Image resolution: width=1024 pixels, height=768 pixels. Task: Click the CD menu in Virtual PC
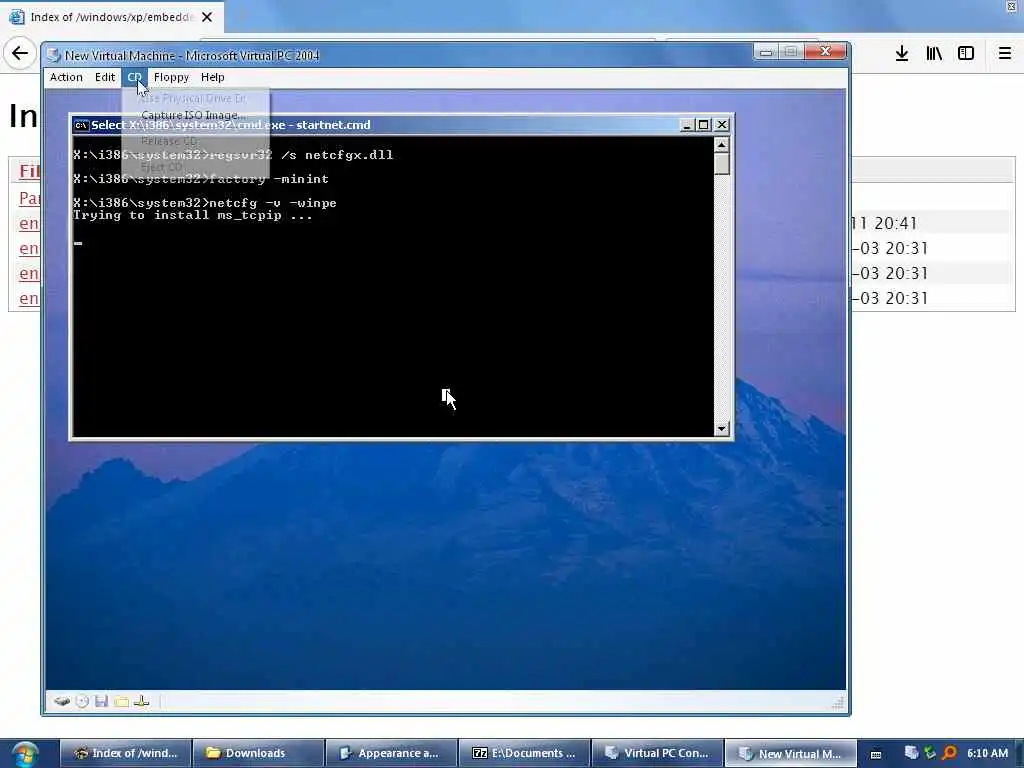coord(135,77)
